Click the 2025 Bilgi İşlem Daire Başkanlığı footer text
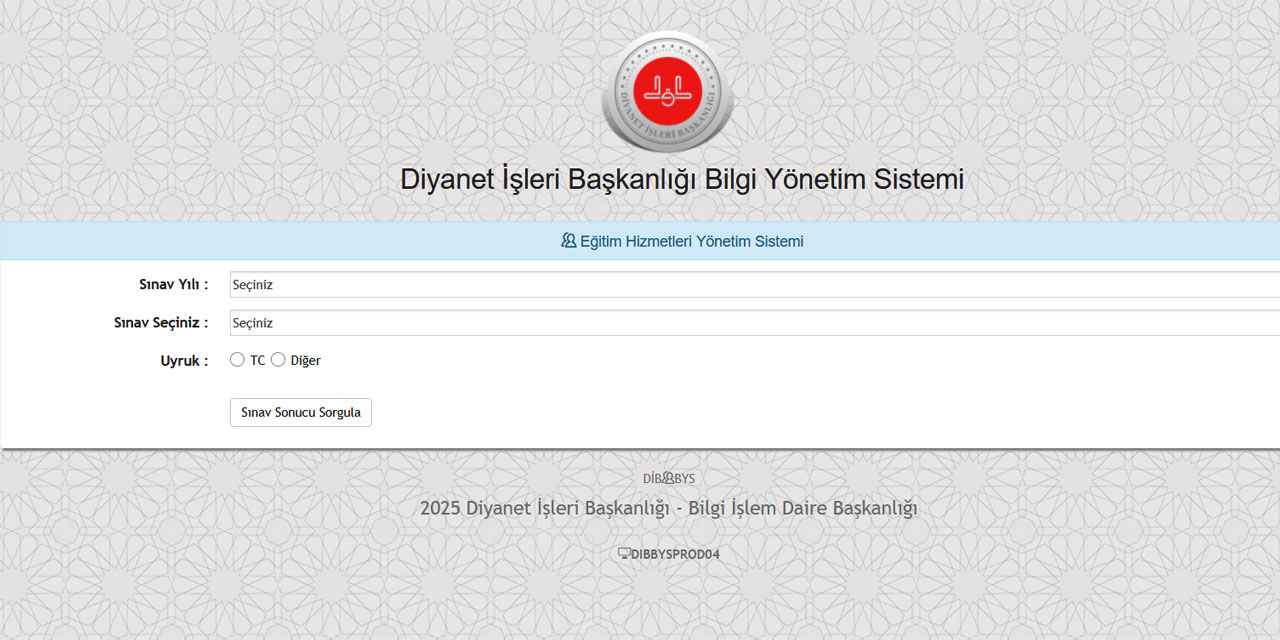Image resolution: width=1280 pixels, height=640 pixels. coord(669,508)
